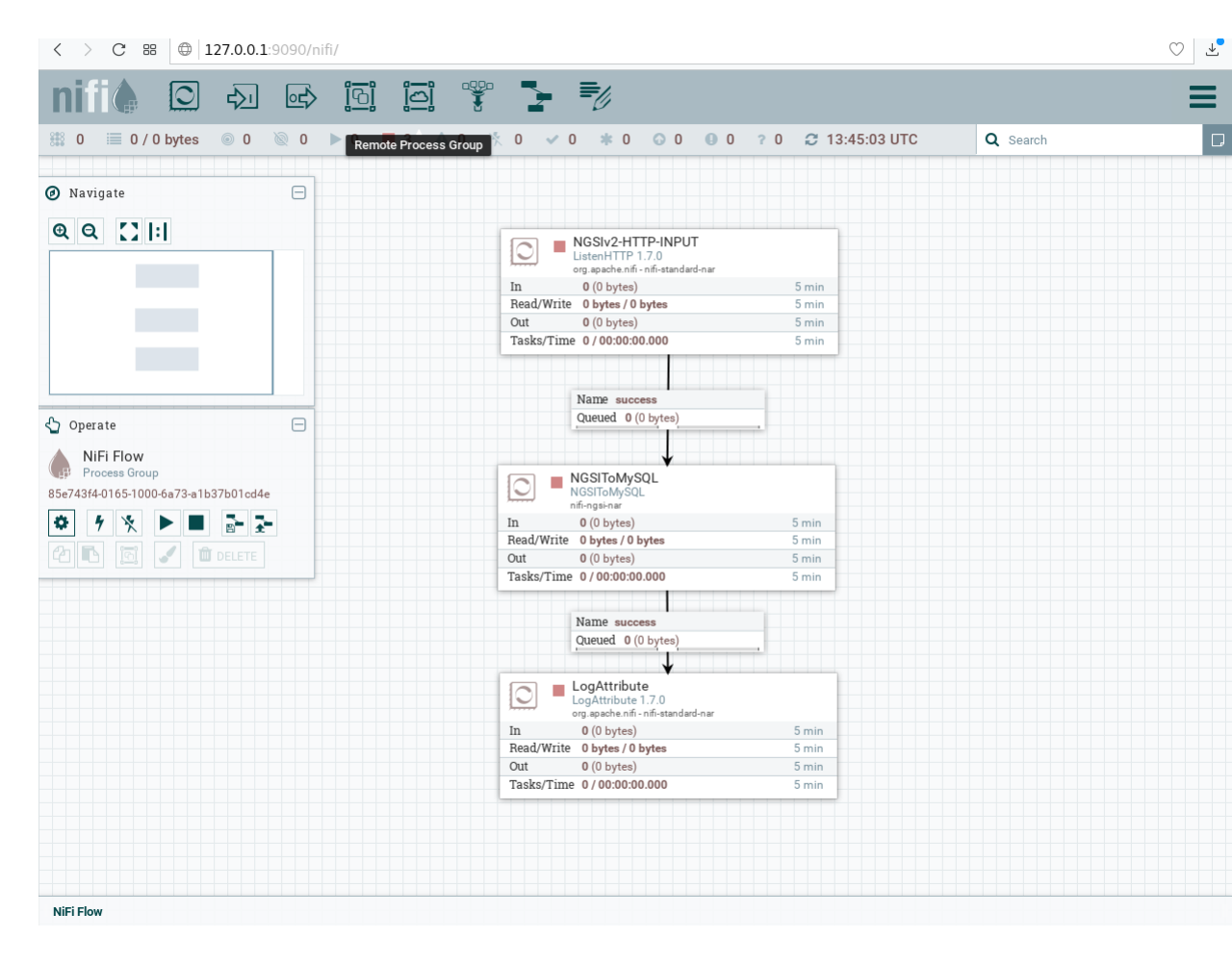
Task: Set canvas to actual size
Action: tap(158, 231)
